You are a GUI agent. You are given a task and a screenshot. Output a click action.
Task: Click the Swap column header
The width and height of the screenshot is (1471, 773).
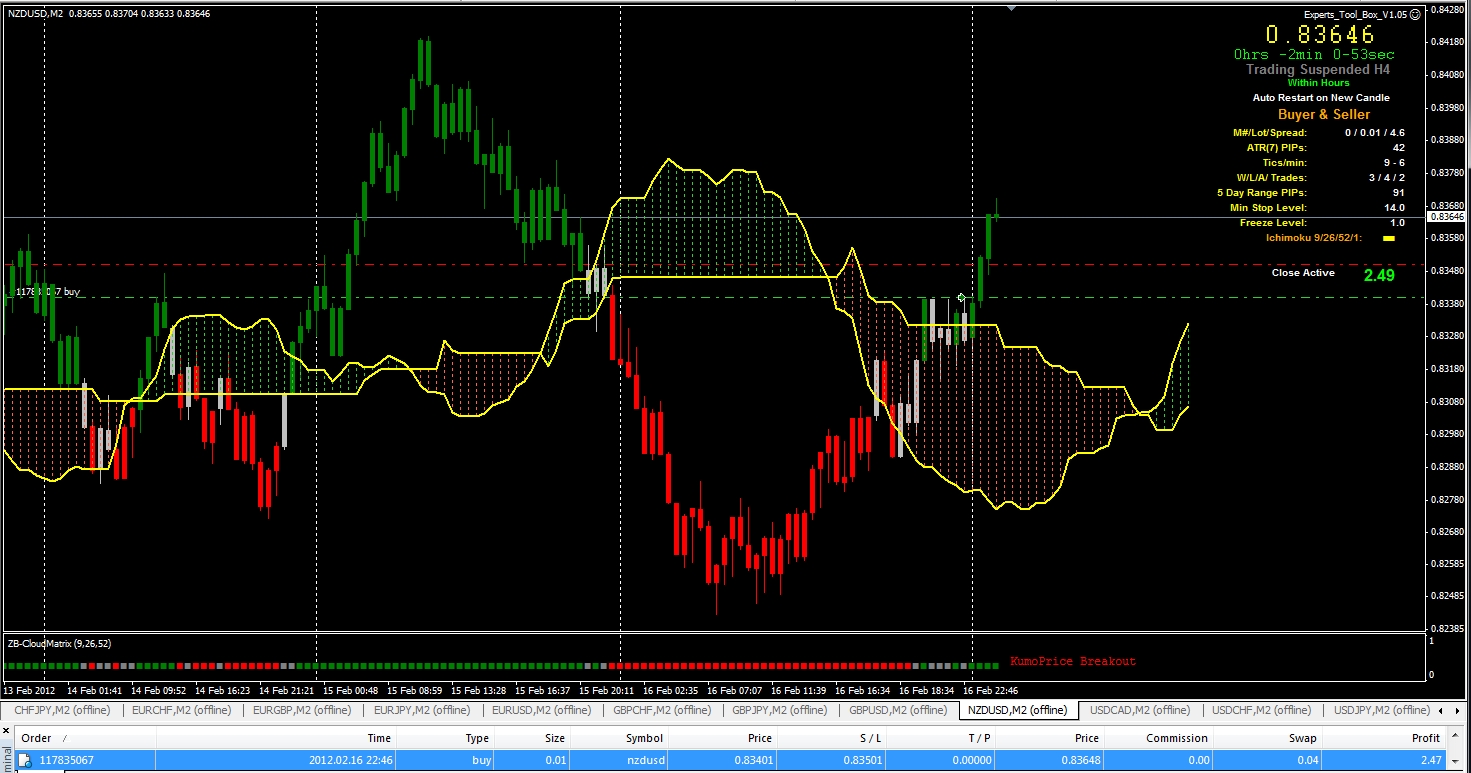[1269, 738]
